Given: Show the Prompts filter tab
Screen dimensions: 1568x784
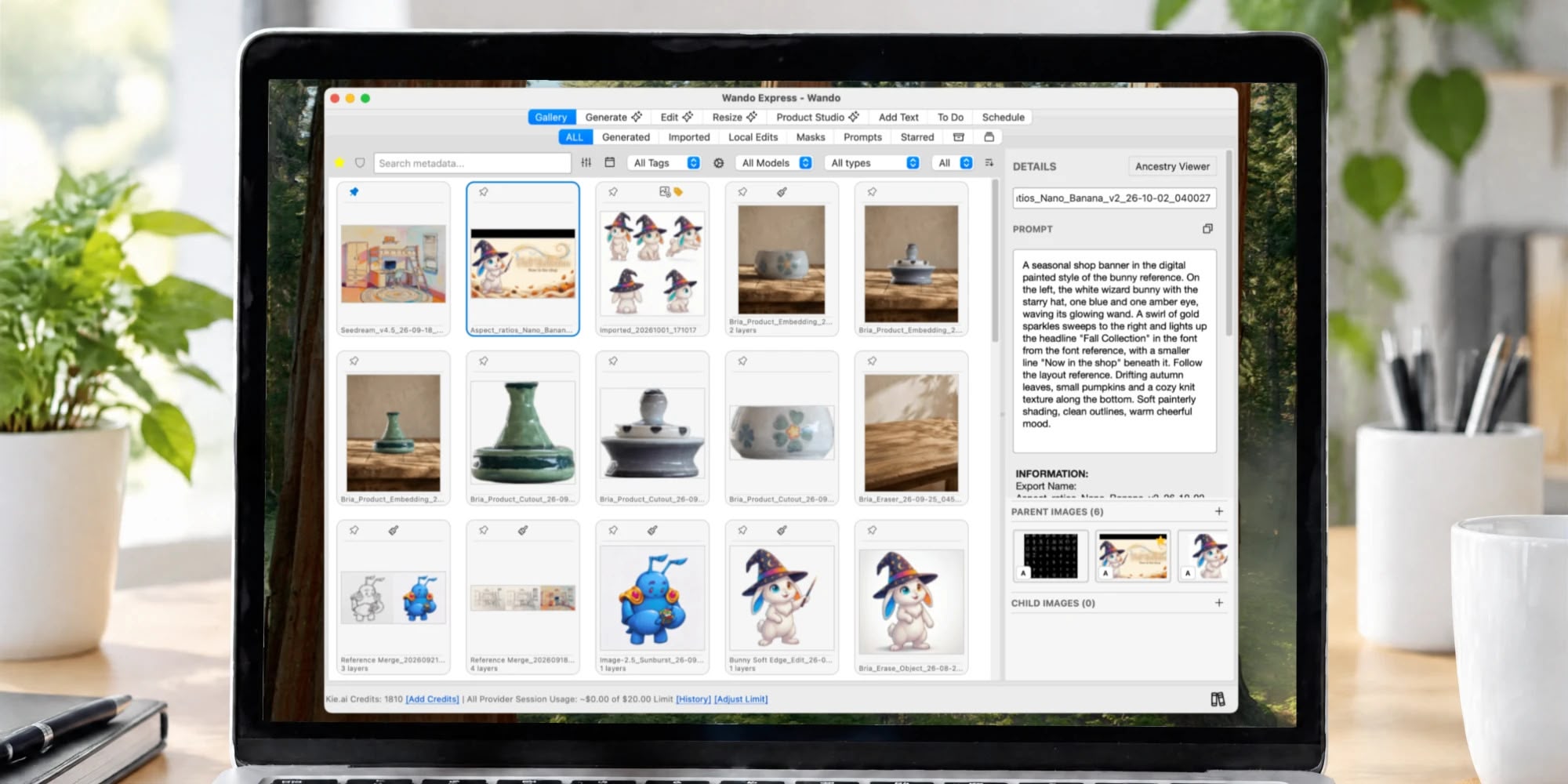Looking at the screenshot, I should coord(862,137).
